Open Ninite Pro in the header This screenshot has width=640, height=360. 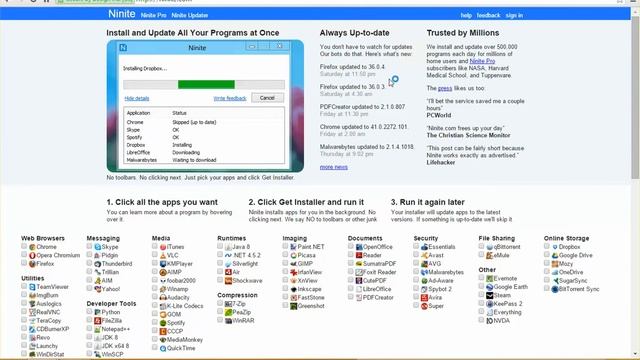click(x=153, y=15)
